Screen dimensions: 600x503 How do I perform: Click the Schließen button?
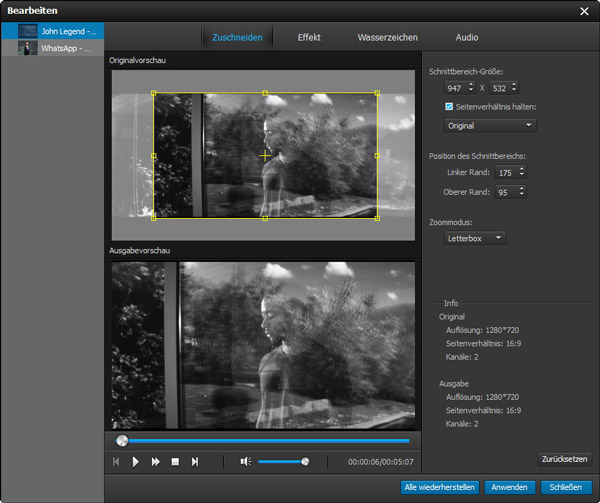566,487
